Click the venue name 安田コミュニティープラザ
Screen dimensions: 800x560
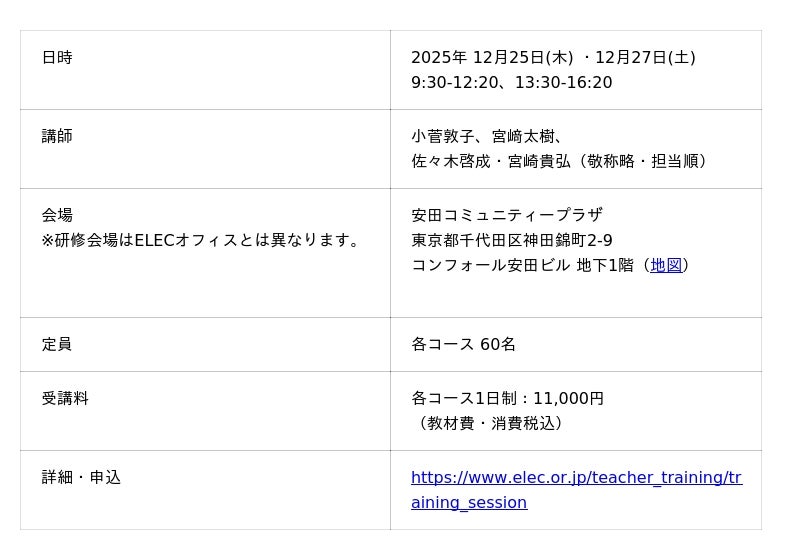tap(507, 215)
